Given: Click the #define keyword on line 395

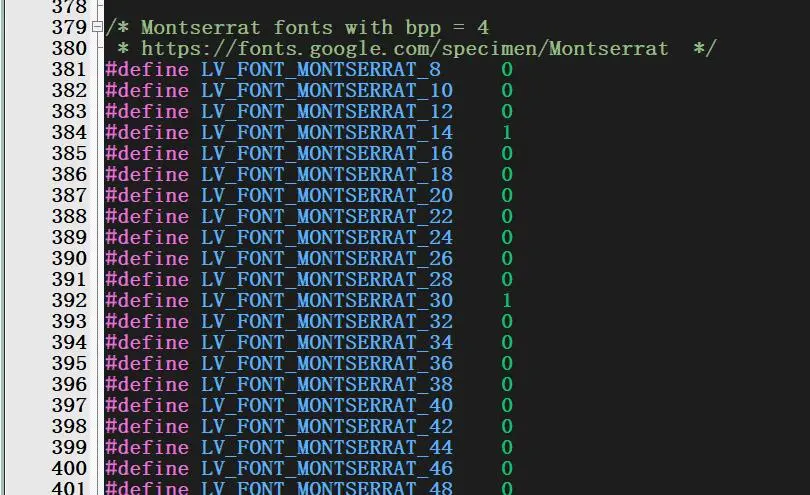Looking at the screenshot, I should click(x=147, y=363).
